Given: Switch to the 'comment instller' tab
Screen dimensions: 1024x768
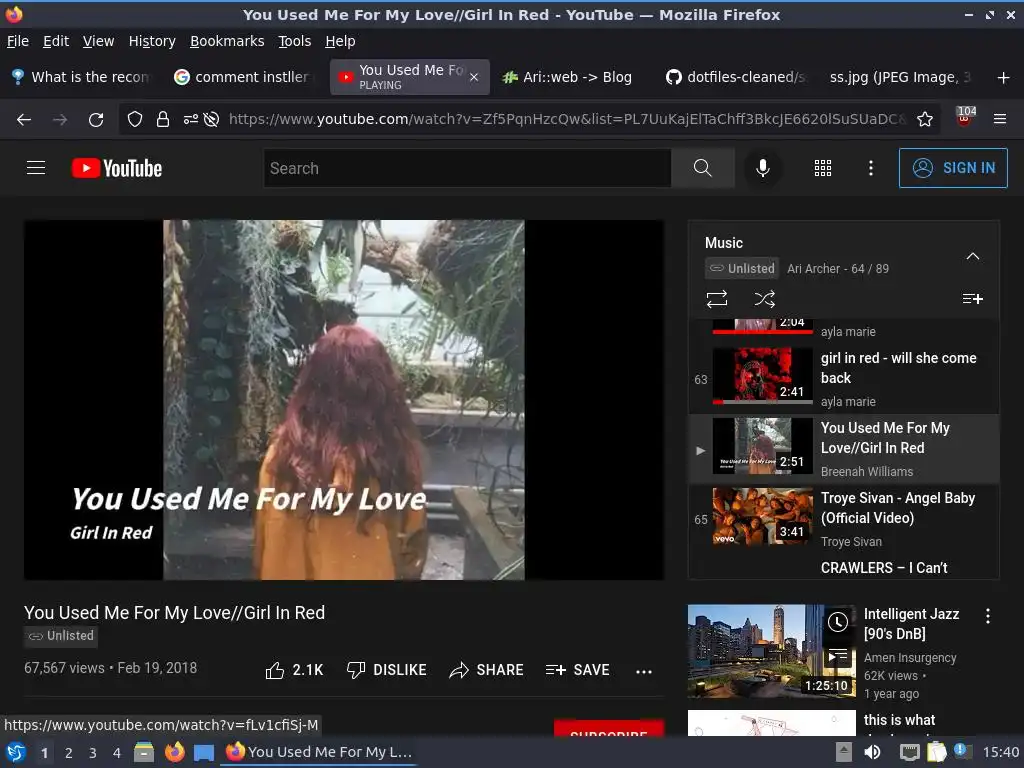Looking at the screenshot, I should click(x=244, y=77).
